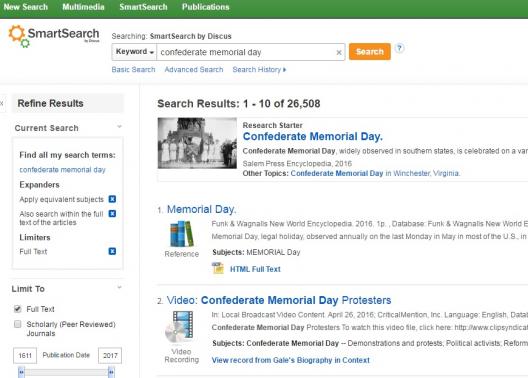Click the orange Search button

click(x=370, y=51)
